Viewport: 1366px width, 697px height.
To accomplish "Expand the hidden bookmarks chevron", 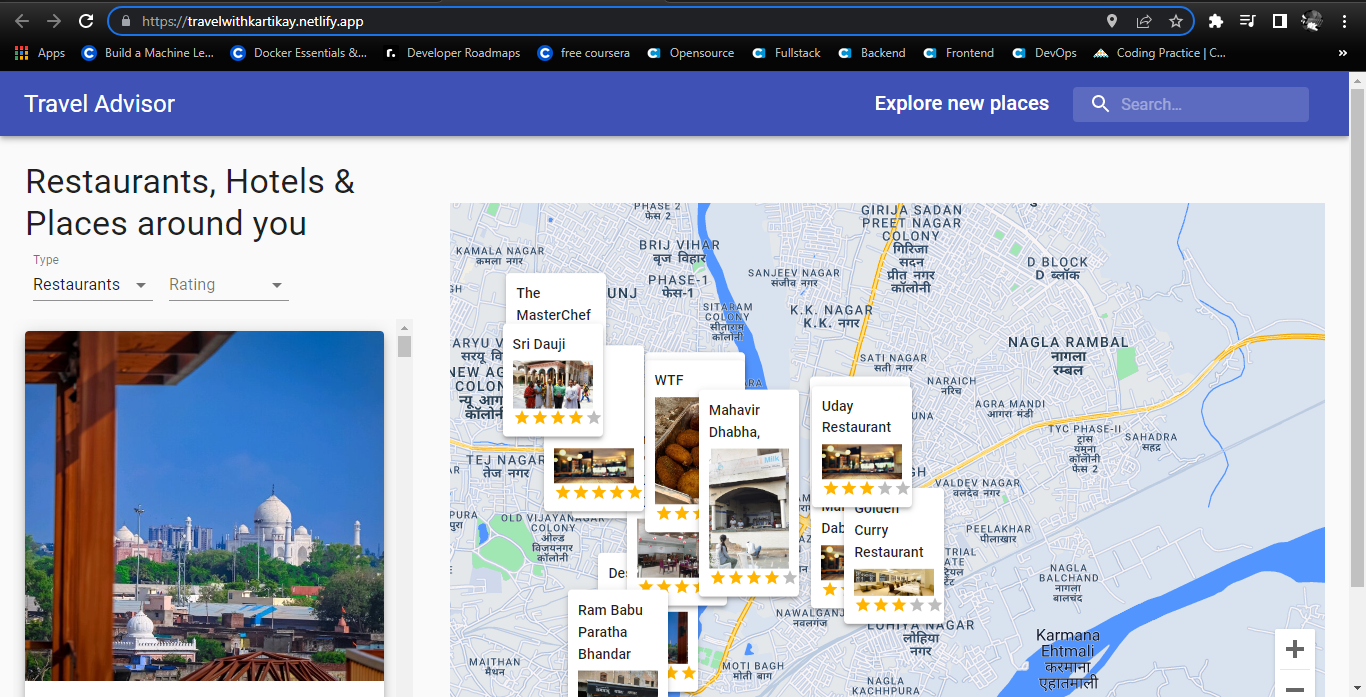I will (1343, 52).
